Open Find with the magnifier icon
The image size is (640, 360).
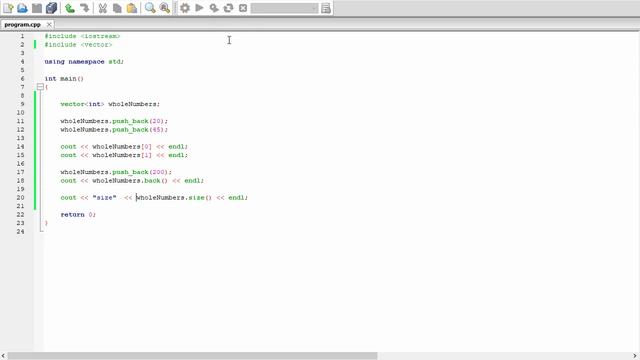click(x=150, y=8)
